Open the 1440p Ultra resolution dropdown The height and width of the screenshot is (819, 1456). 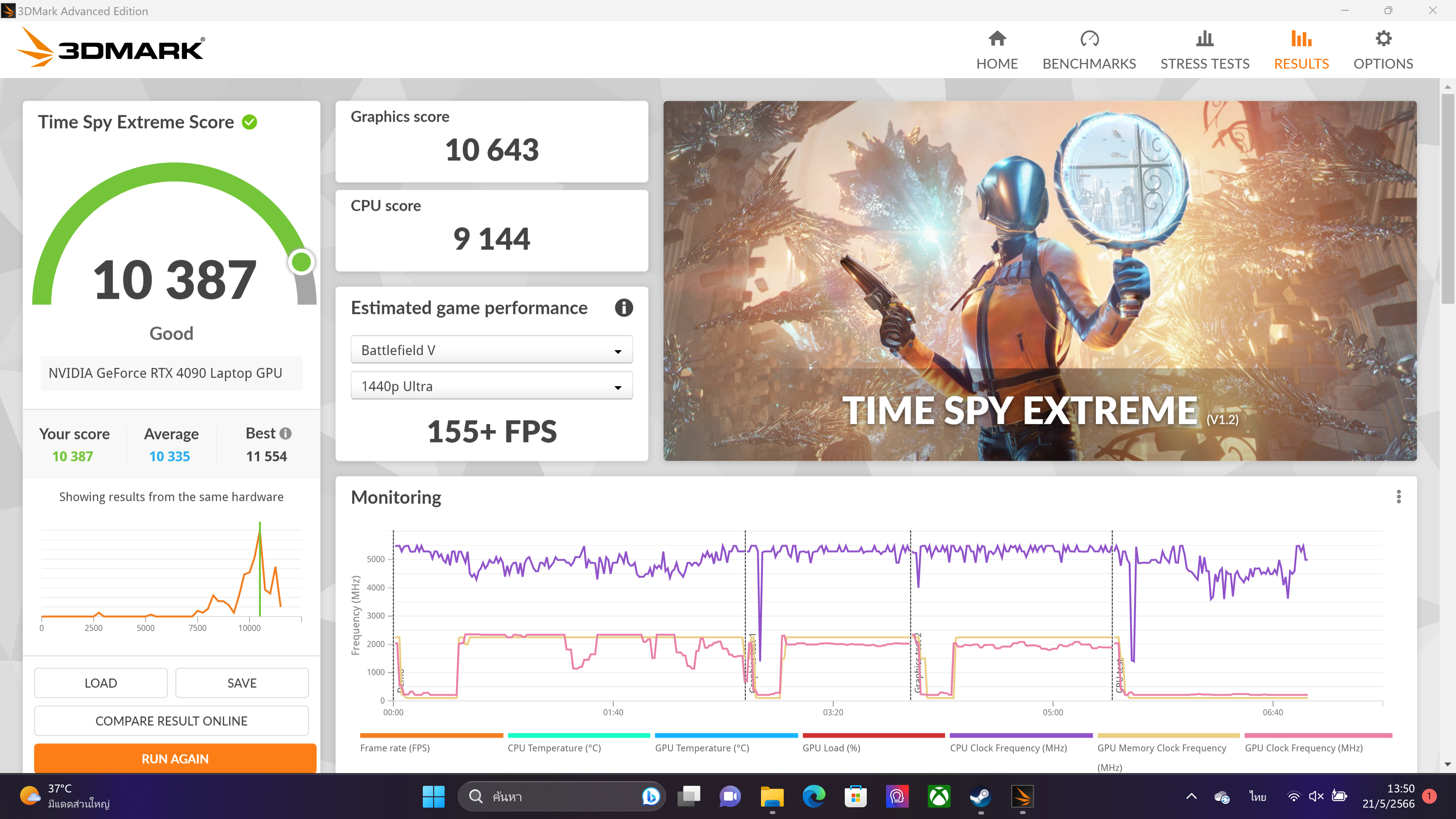click(492, 386)
